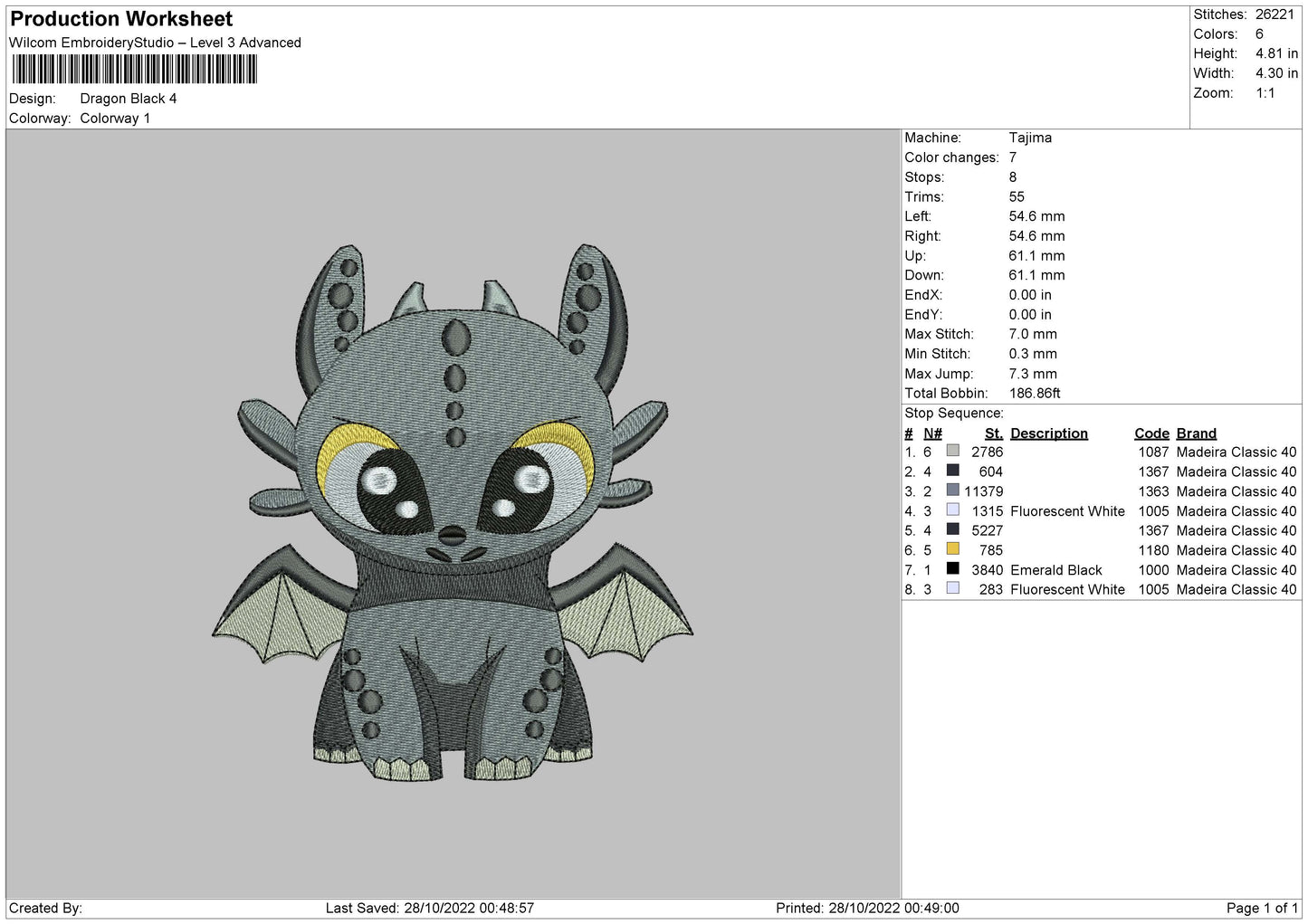1308x924 pixels.
Task: Select the white swatch in stop 8
Action: click(x=952, y=588)
